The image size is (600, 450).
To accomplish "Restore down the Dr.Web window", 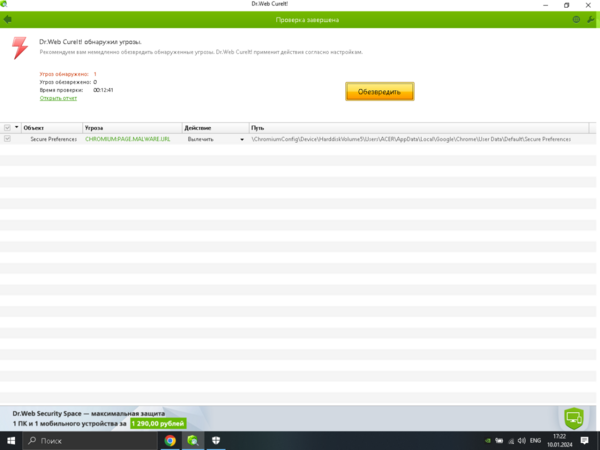I will click(x=566, y=5).
